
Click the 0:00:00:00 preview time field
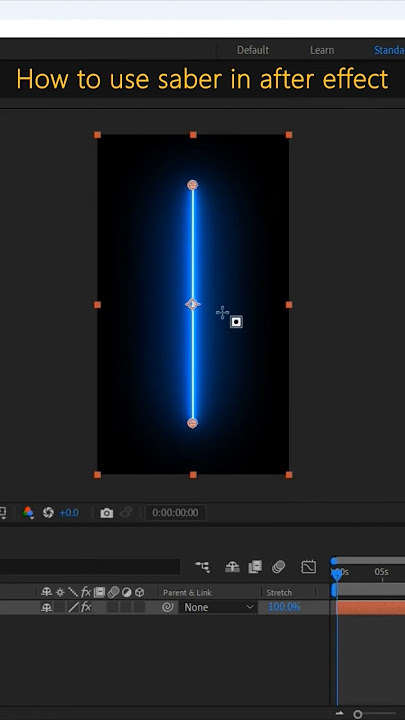pyautogui.click(x=175, y=512)
